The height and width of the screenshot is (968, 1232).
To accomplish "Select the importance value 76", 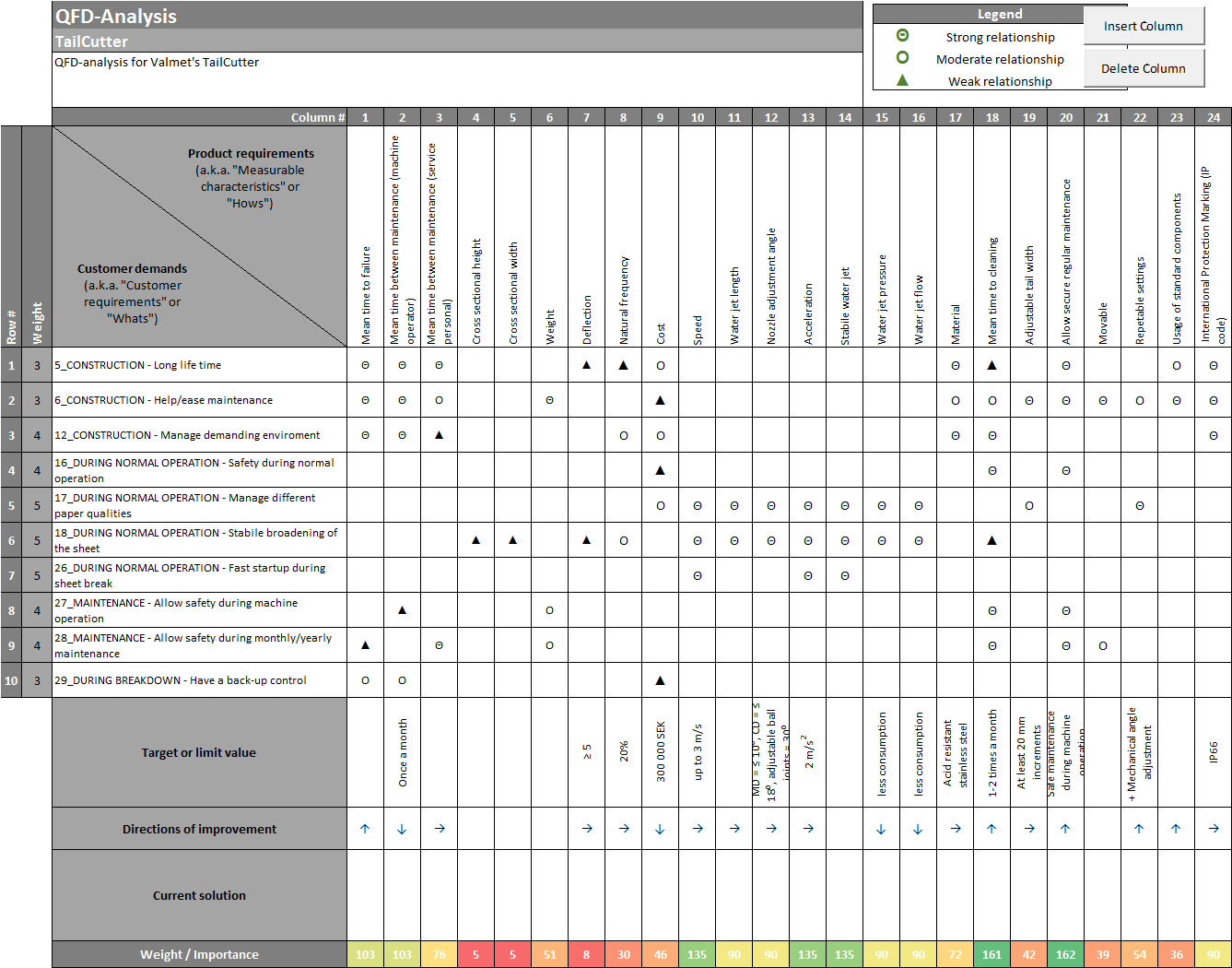I will [439, 954].
